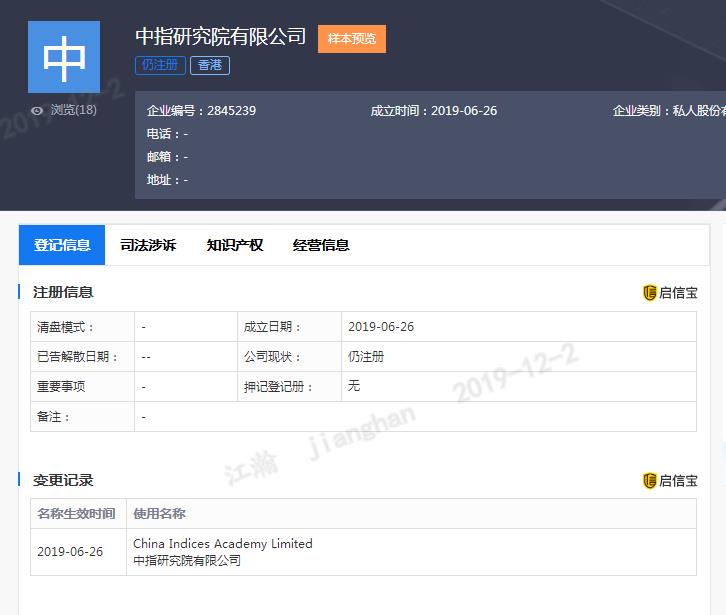Click the 变更记录 section heading
The image size is (726, 615).
click(x=63, y=480)
